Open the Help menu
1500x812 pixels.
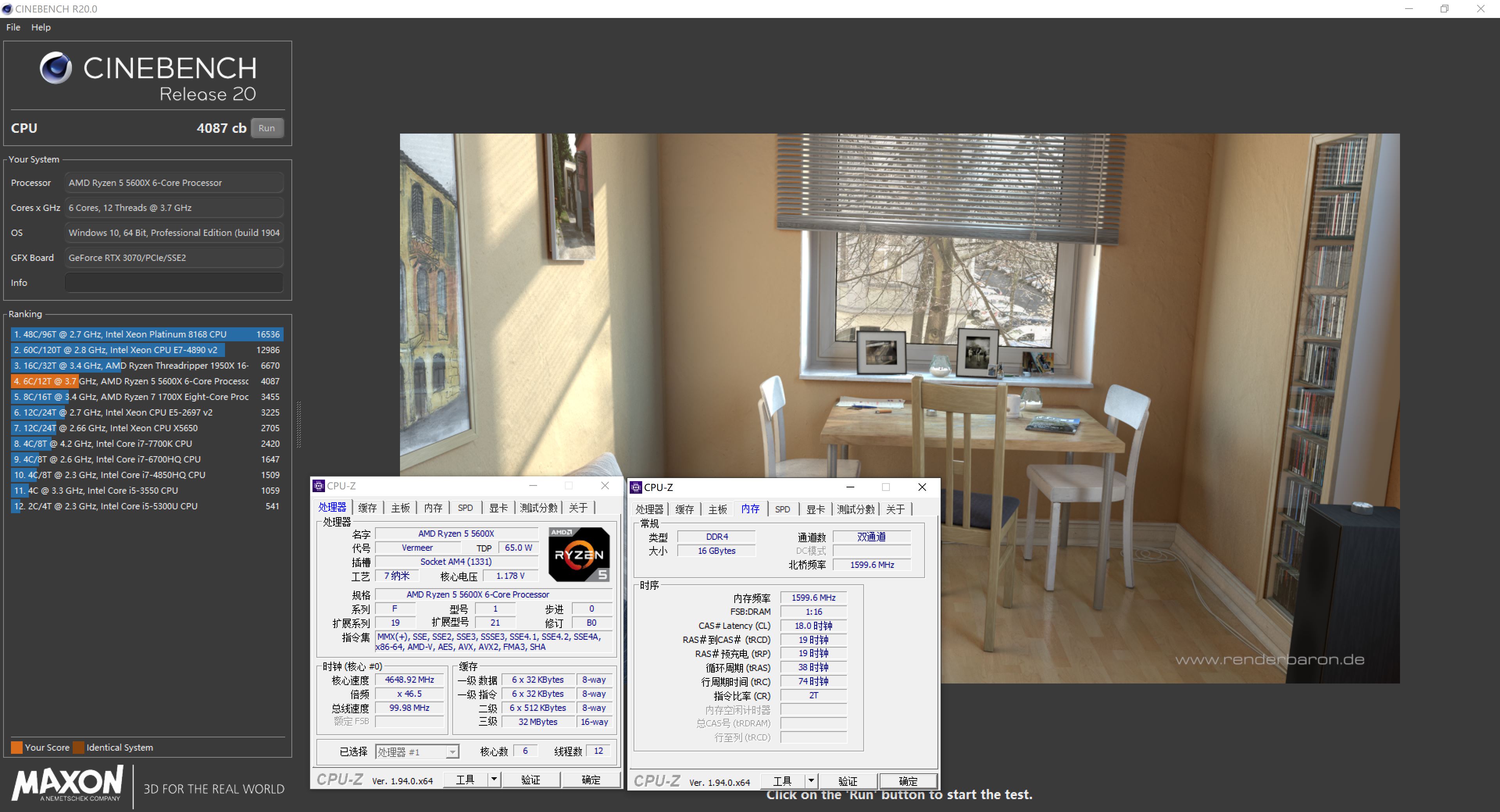tap(41, 27)
